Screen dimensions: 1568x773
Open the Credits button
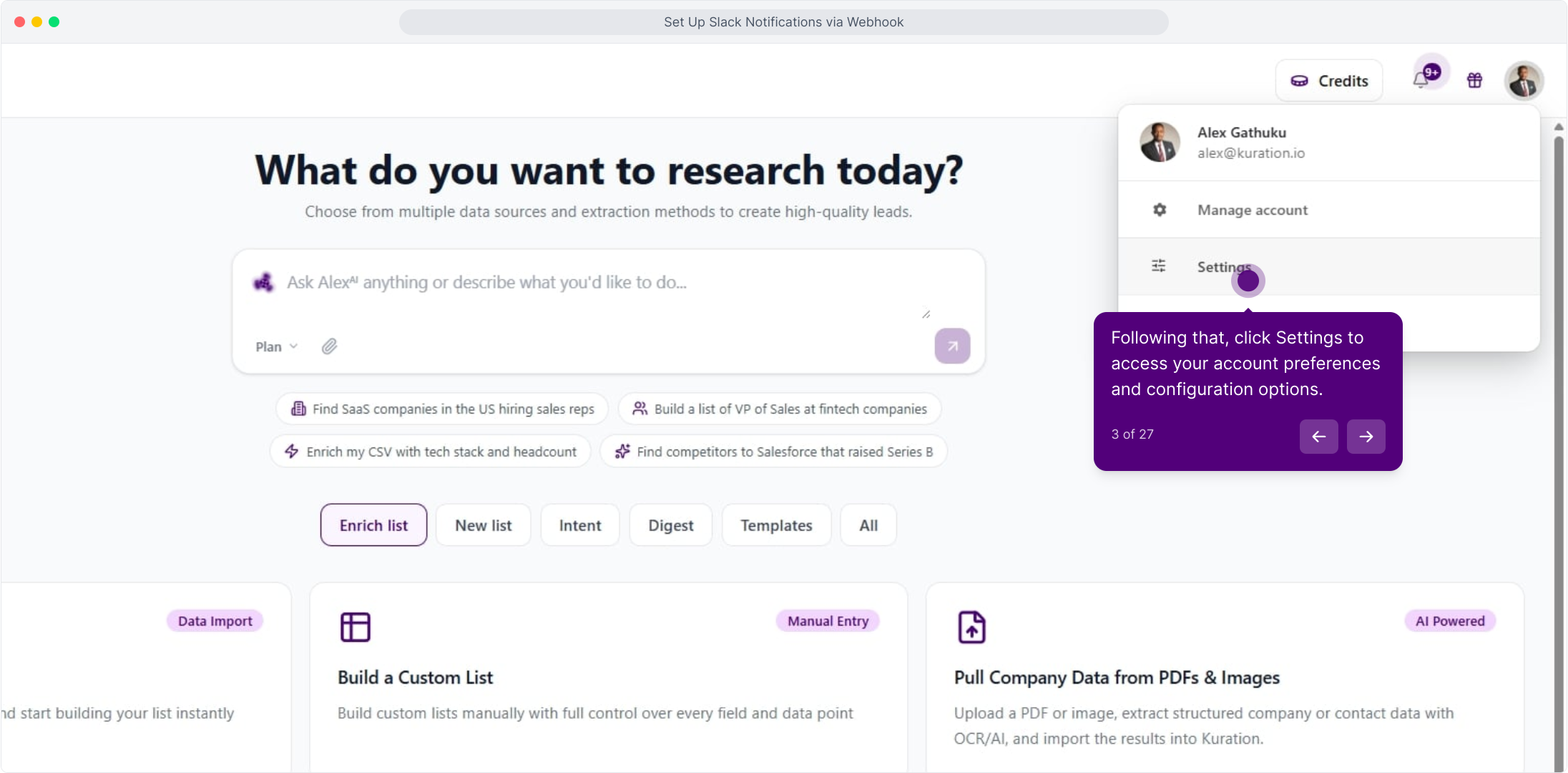[x=1329, y=81]
